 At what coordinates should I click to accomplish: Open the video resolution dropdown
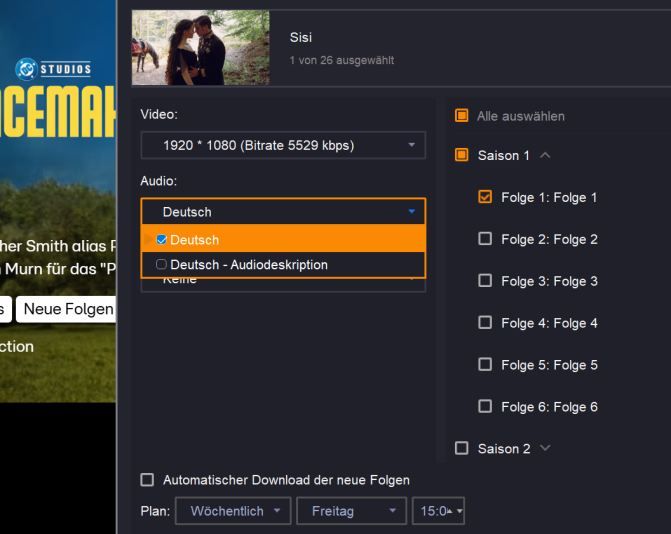(283, 146)
